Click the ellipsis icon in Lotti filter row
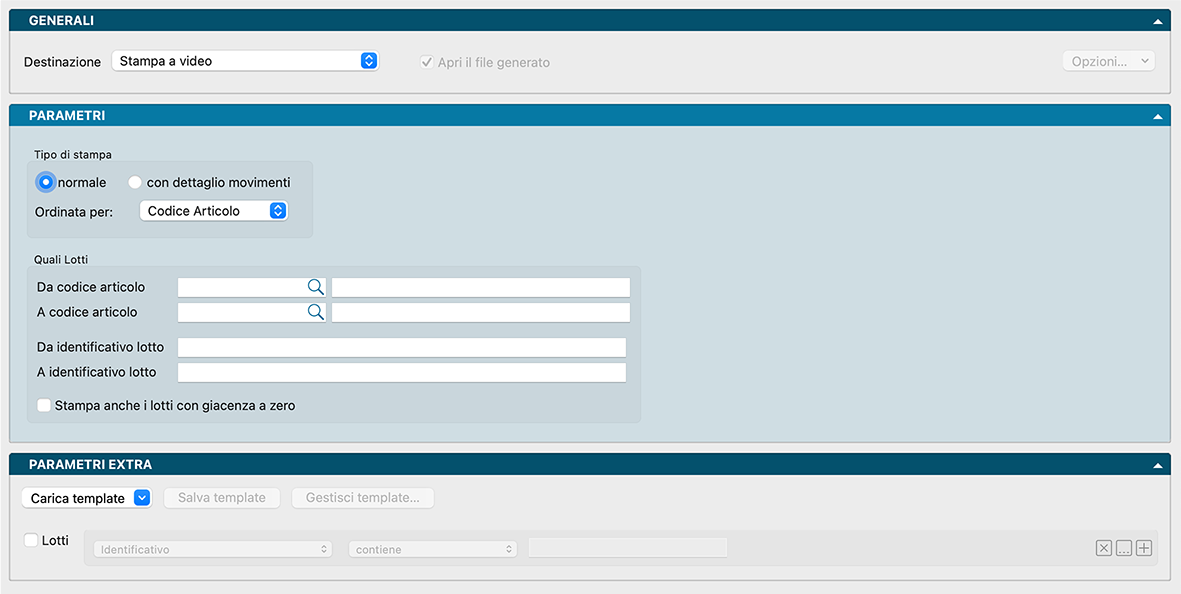This screenshot has width=1181, height=594. [x=1124, y=548]
